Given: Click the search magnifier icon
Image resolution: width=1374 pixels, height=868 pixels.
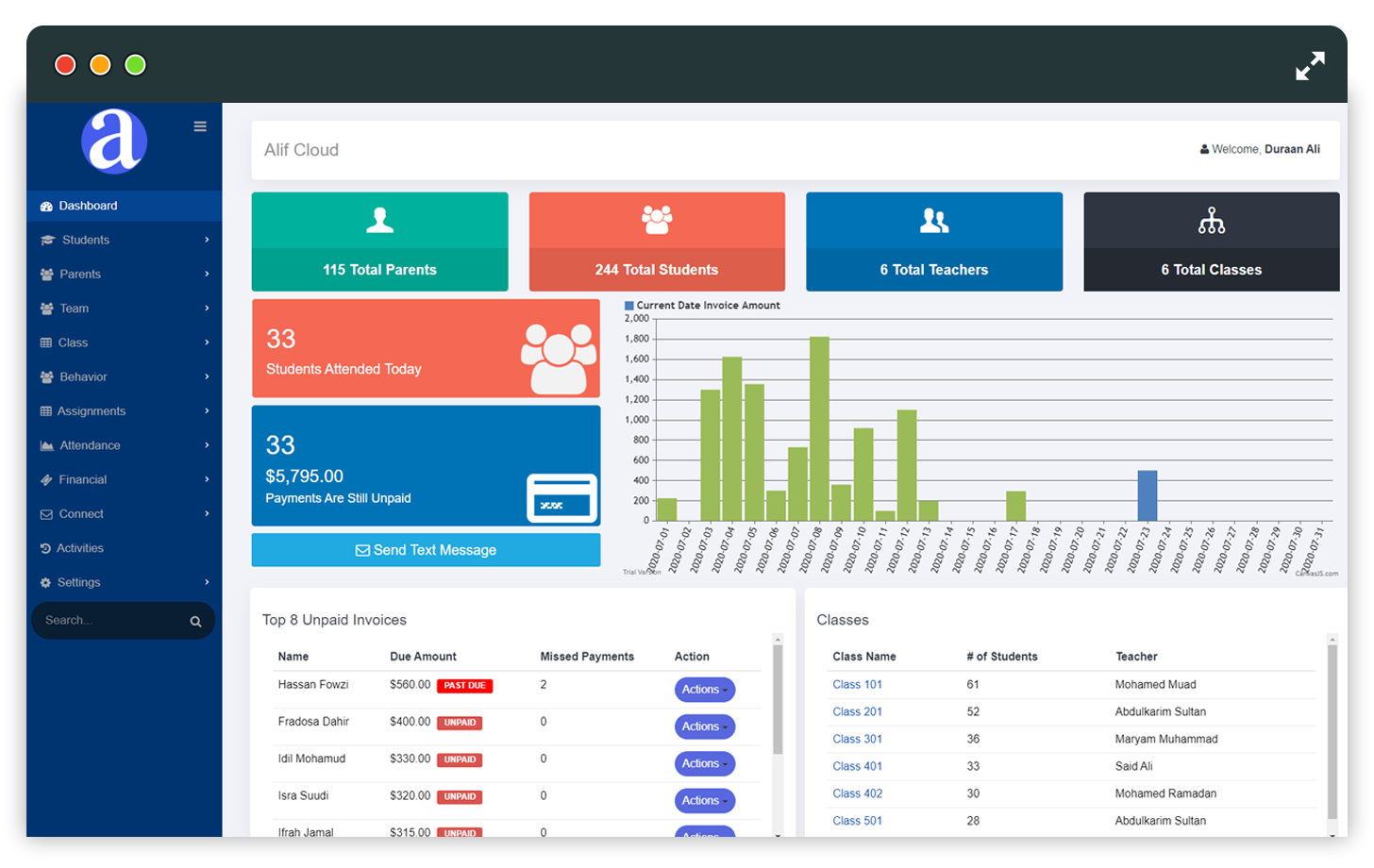Looking at the screenshot, I should (195, 621).
